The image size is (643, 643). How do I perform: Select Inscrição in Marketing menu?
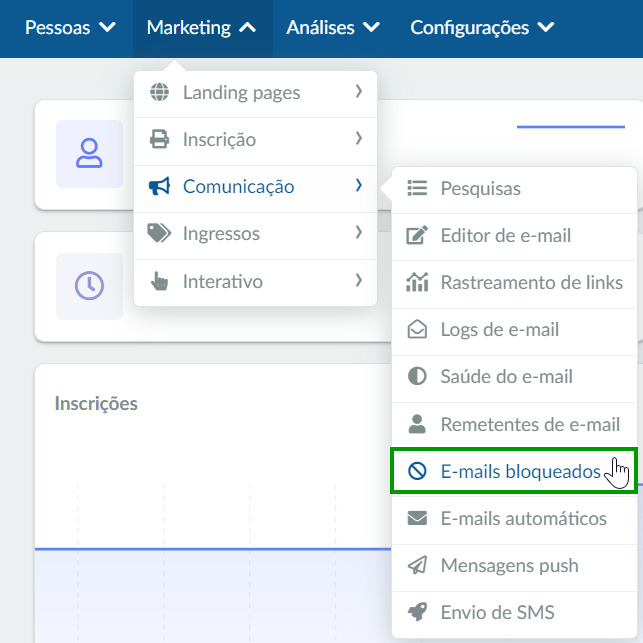(x=255, y=141)
